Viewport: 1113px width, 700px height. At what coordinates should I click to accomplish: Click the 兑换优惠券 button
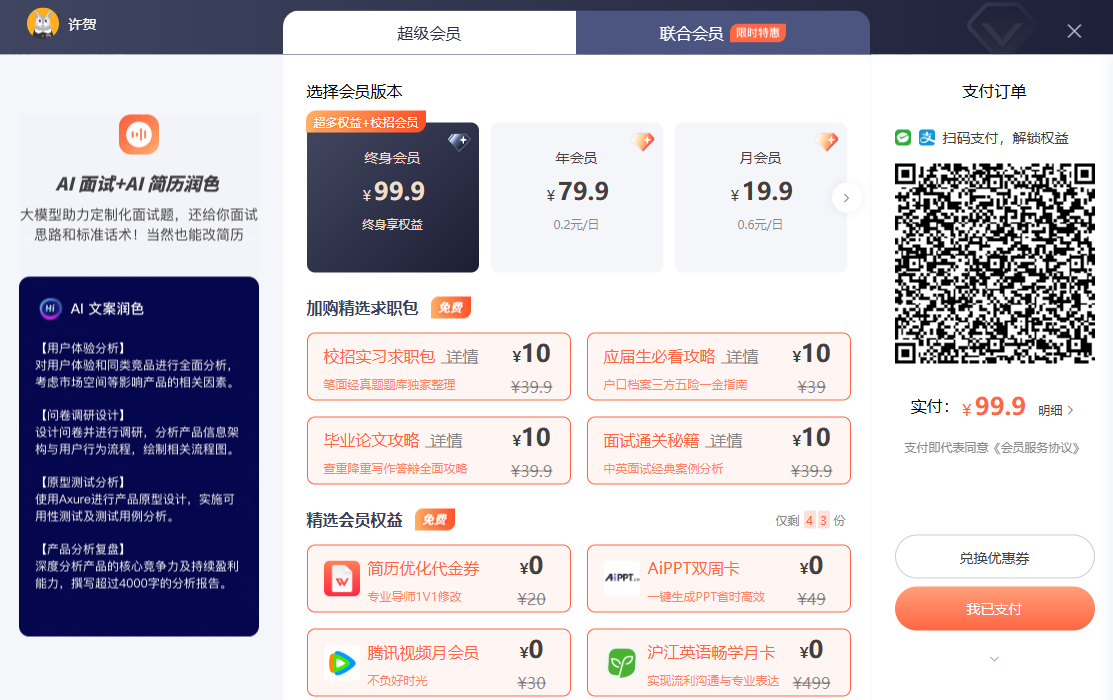click(x=994, y=557)
